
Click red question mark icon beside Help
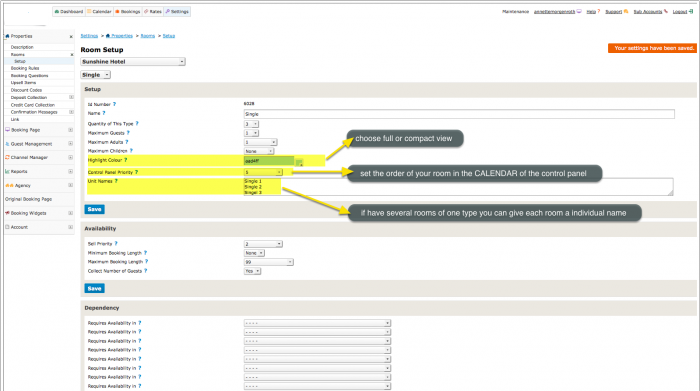[x=599, y=11]
